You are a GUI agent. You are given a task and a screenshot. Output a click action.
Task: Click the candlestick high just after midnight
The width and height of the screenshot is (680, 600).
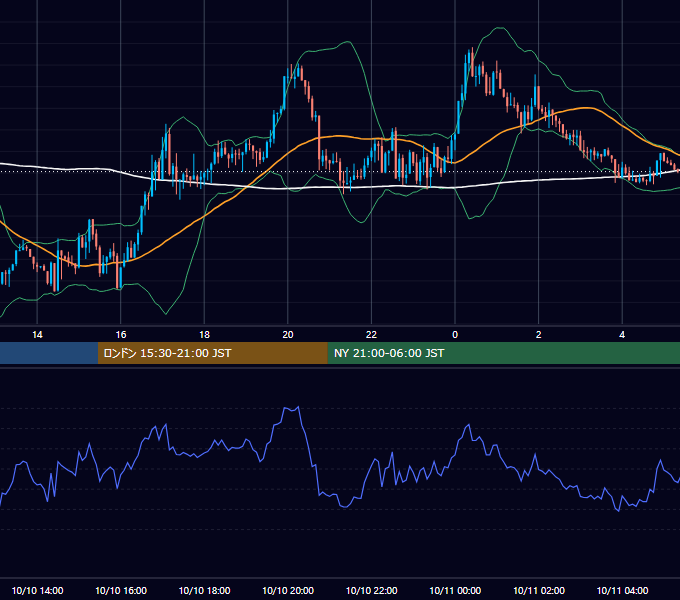click(470, 50)
